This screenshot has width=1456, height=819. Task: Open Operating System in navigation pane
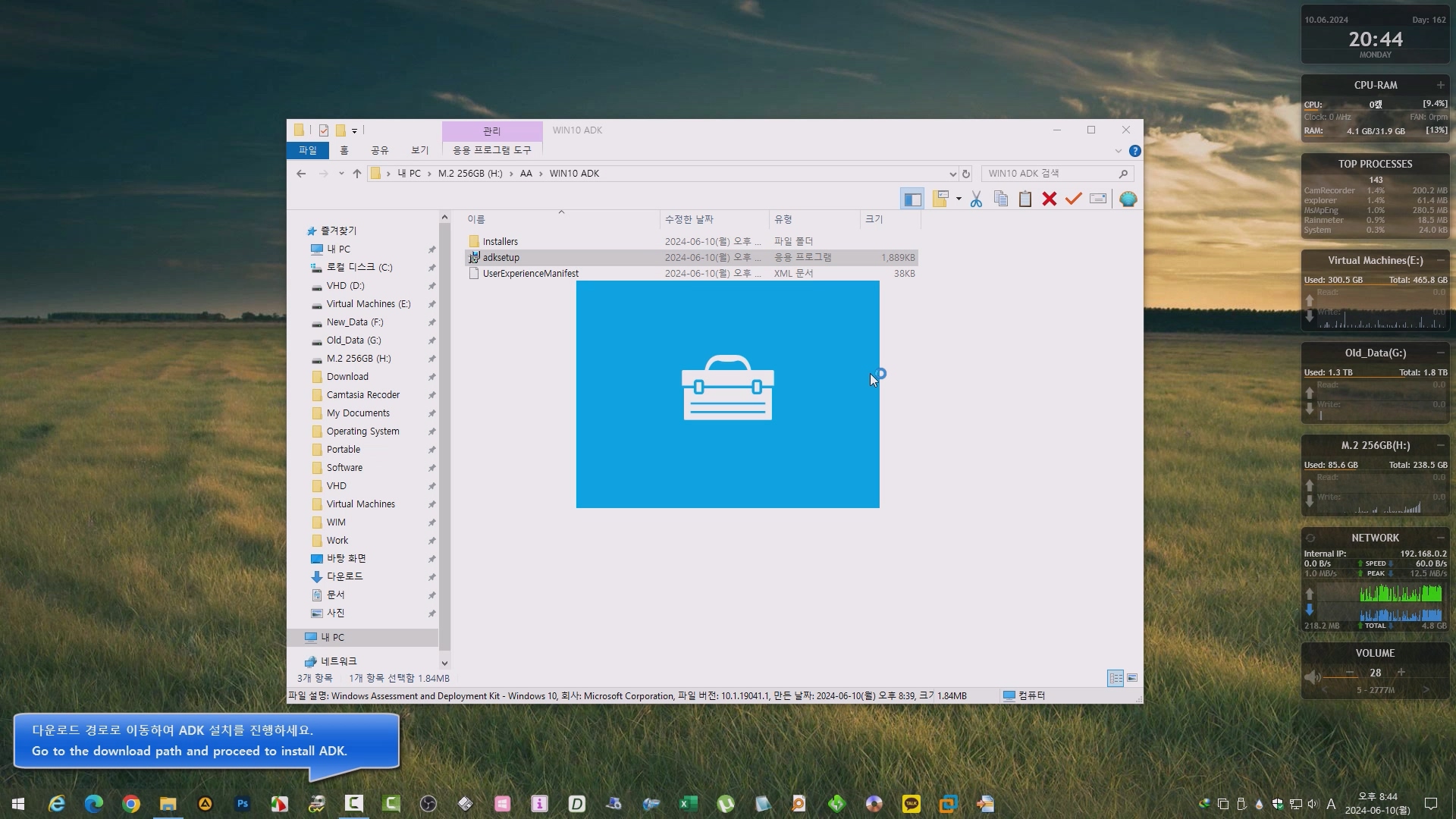pos(362,431)
